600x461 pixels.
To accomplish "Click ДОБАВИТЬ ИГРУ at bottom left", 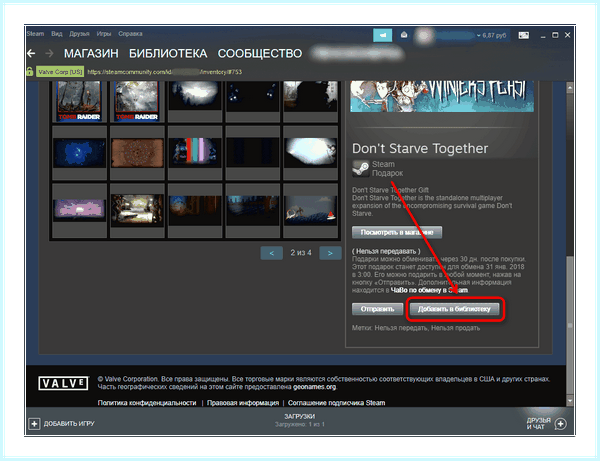I will 69,424.
